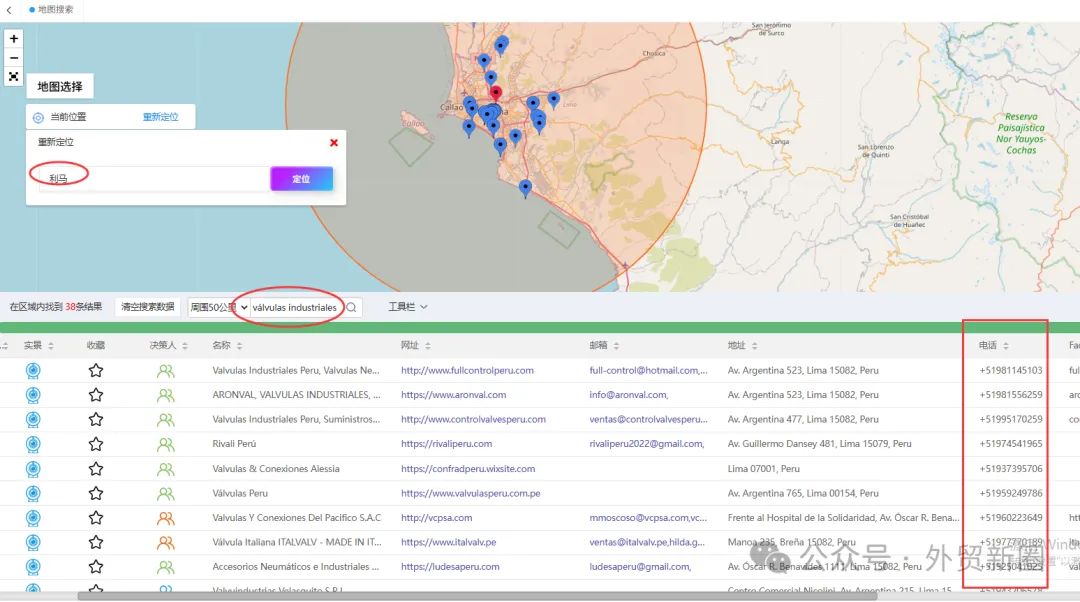Click the southernmost blue map pin on coast
The height and width of the screenshot is (602, 1080).
[x=526, y=189]
